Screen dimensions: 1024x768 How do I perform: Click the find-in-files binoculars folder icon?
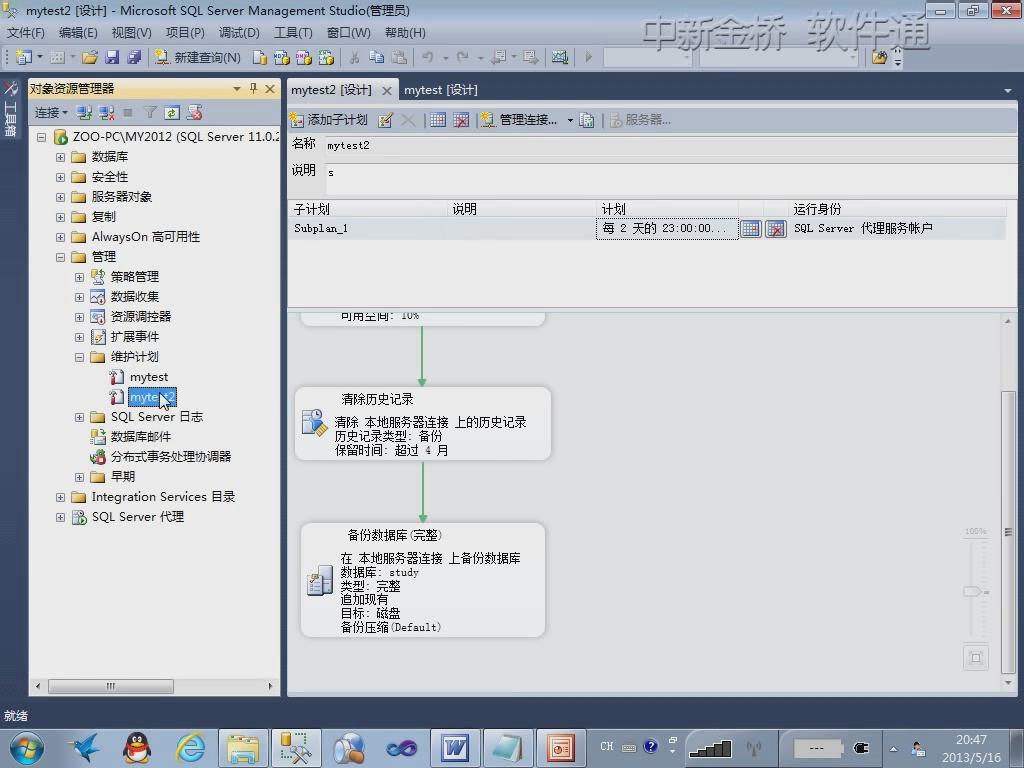pos(880,57)
